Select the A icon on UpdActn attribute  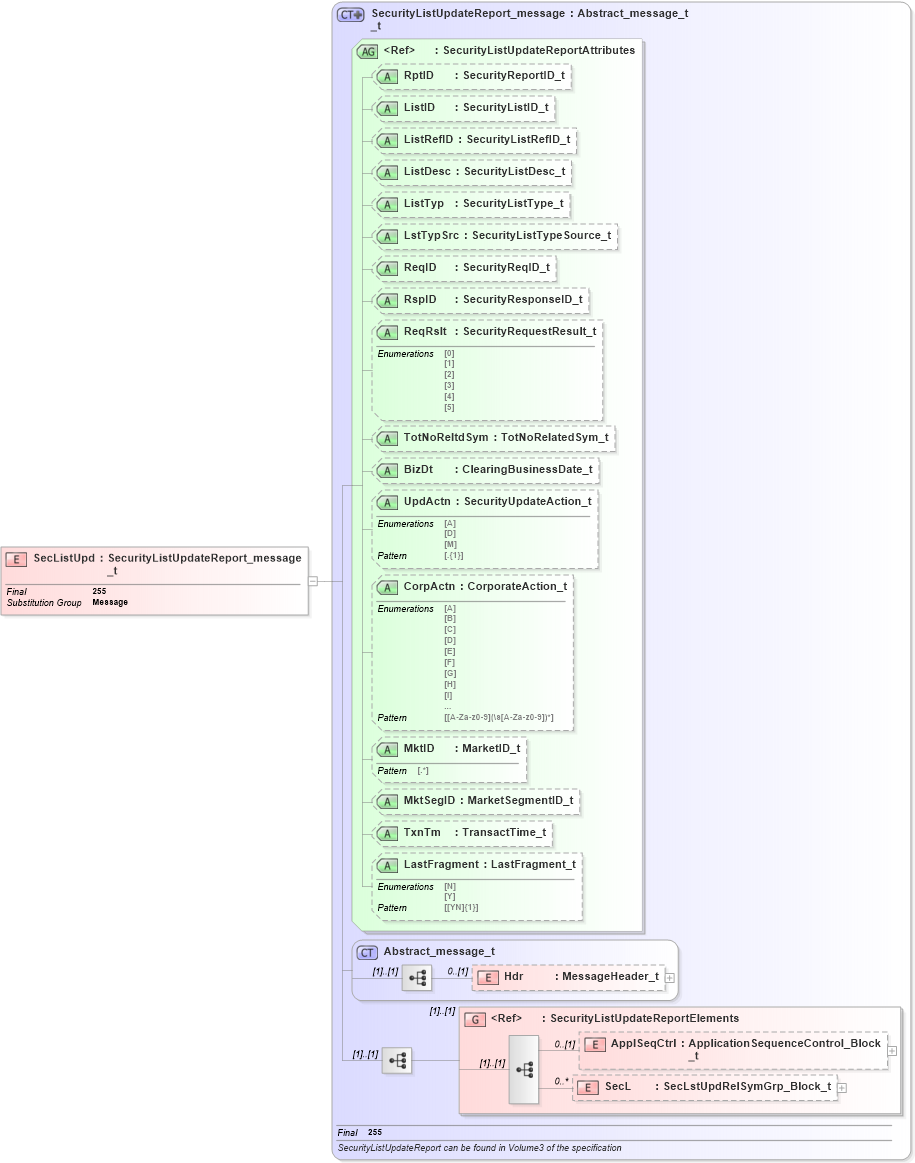pyautogui.click(x=387, y=502)
